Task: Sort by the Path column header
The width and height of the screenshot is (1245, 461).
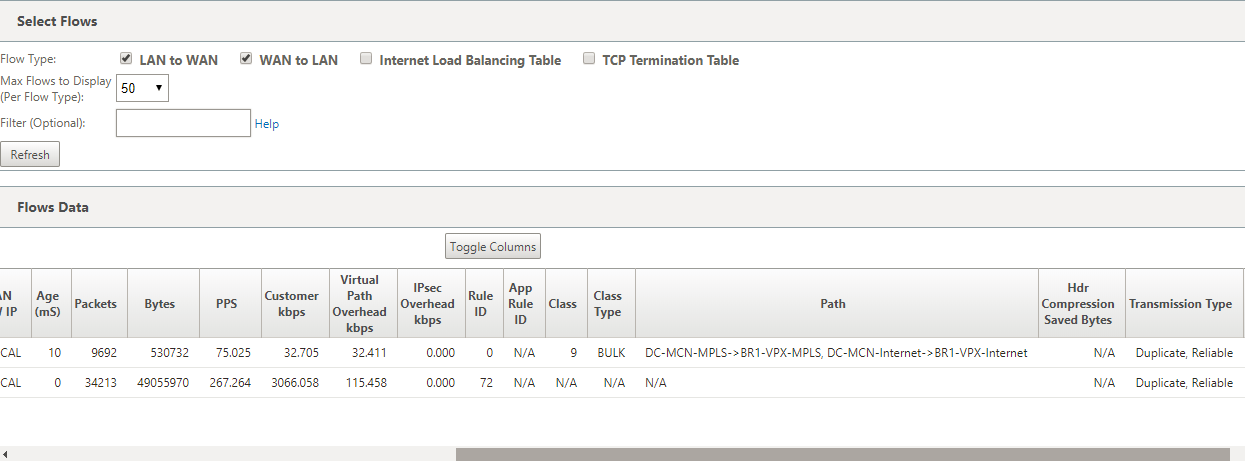Action: (x=833, y=304)
